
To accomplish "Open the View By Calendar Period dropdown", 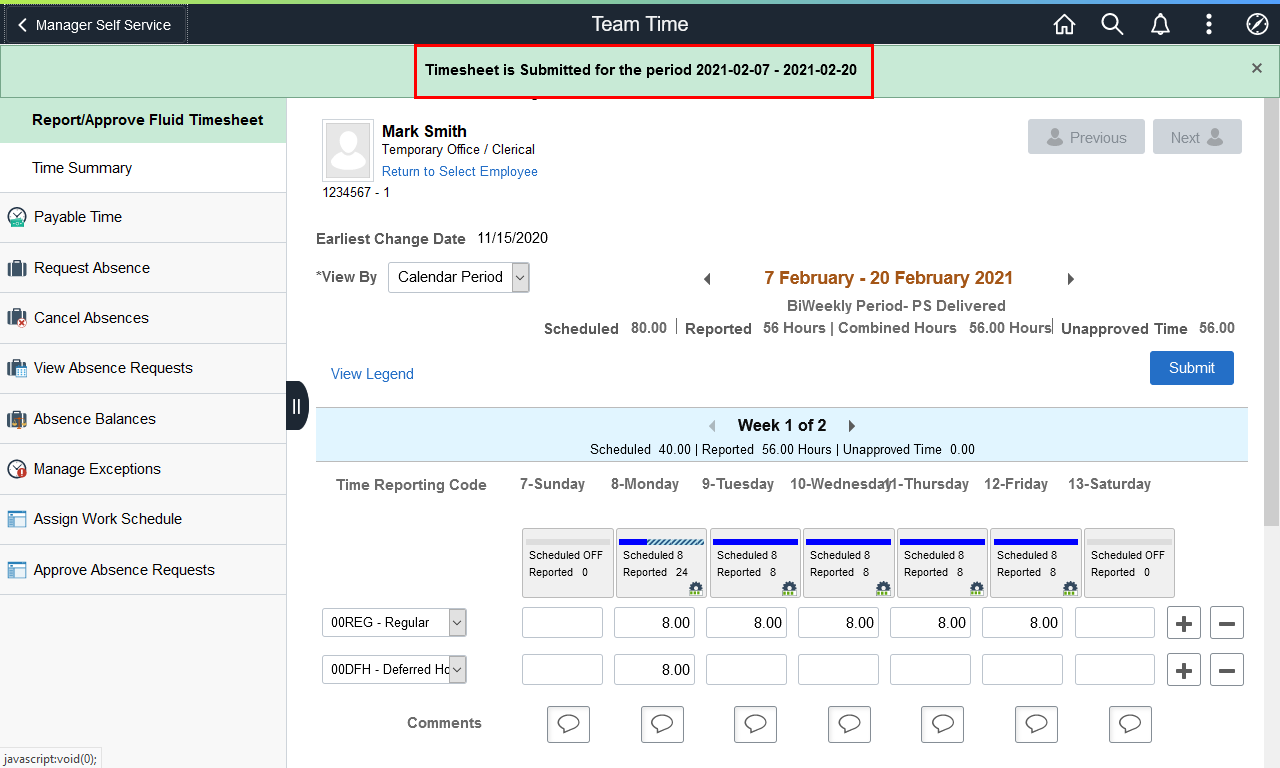I will click(x=459, y=277).
